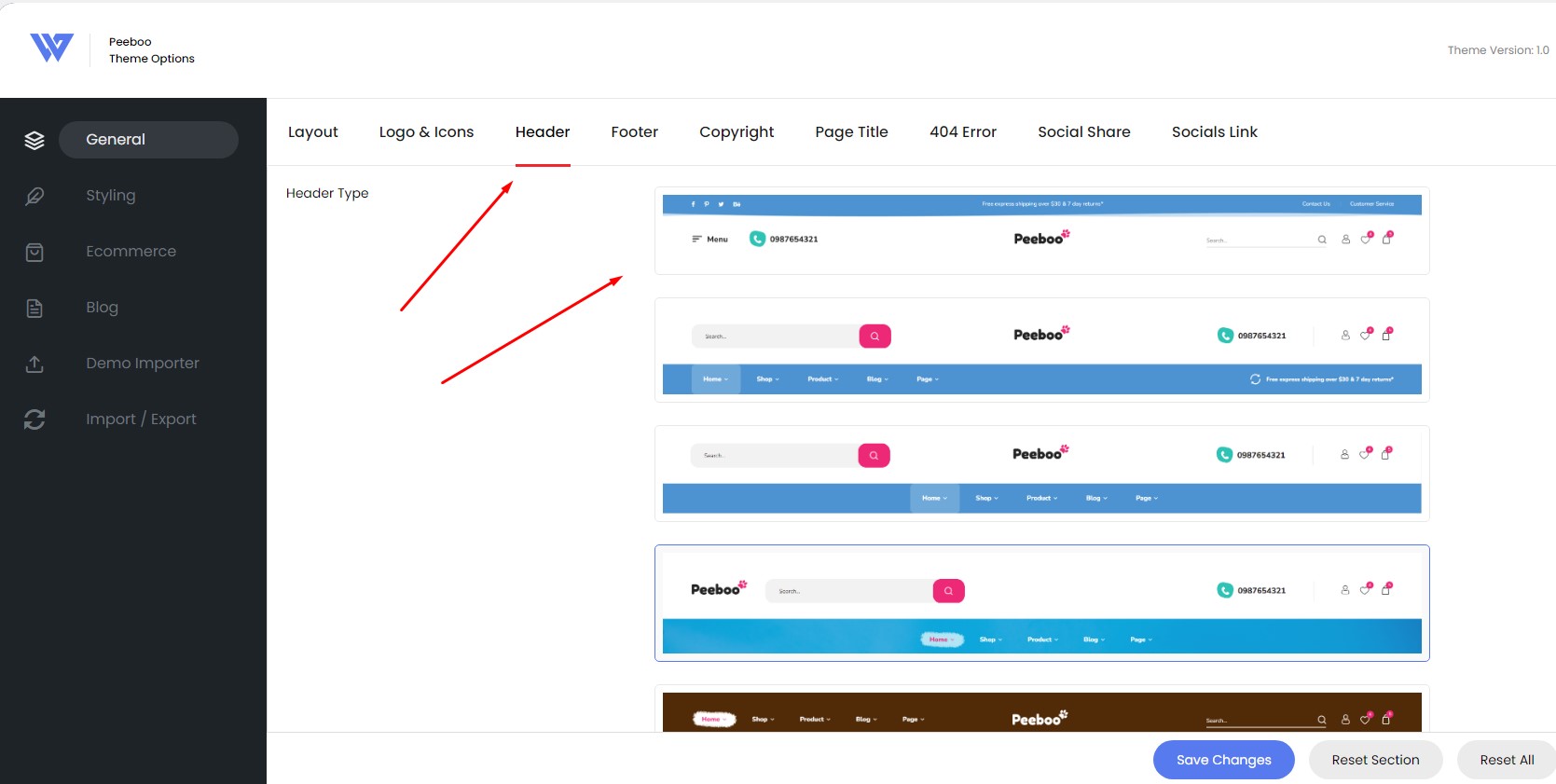Image resolution: width=1556 pixels, height=784 pixels.
Task: Switch to Logo & Icons tab
Action: [x=426, y=132]
